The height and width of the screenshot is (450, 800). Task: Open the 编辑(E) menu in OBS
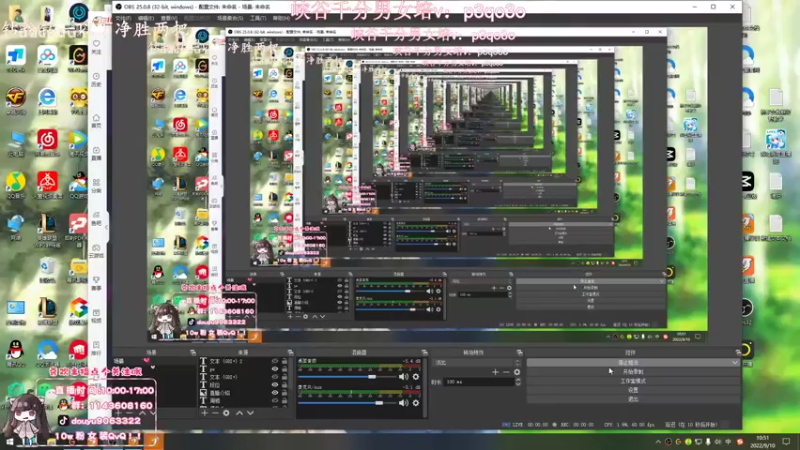(146, 18)
